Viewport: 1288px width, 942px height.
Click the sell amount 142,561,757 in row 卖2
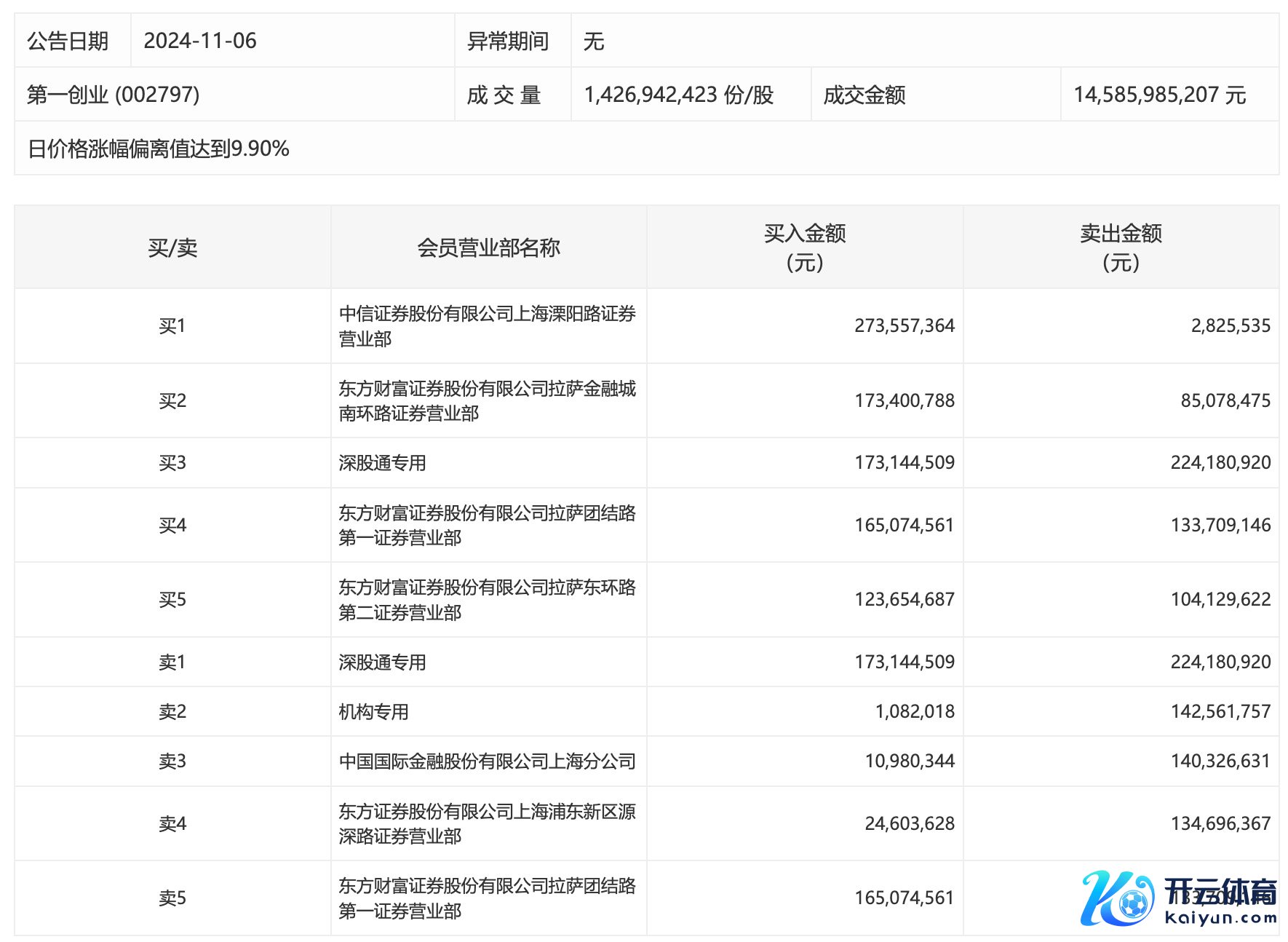point(1220,712)
